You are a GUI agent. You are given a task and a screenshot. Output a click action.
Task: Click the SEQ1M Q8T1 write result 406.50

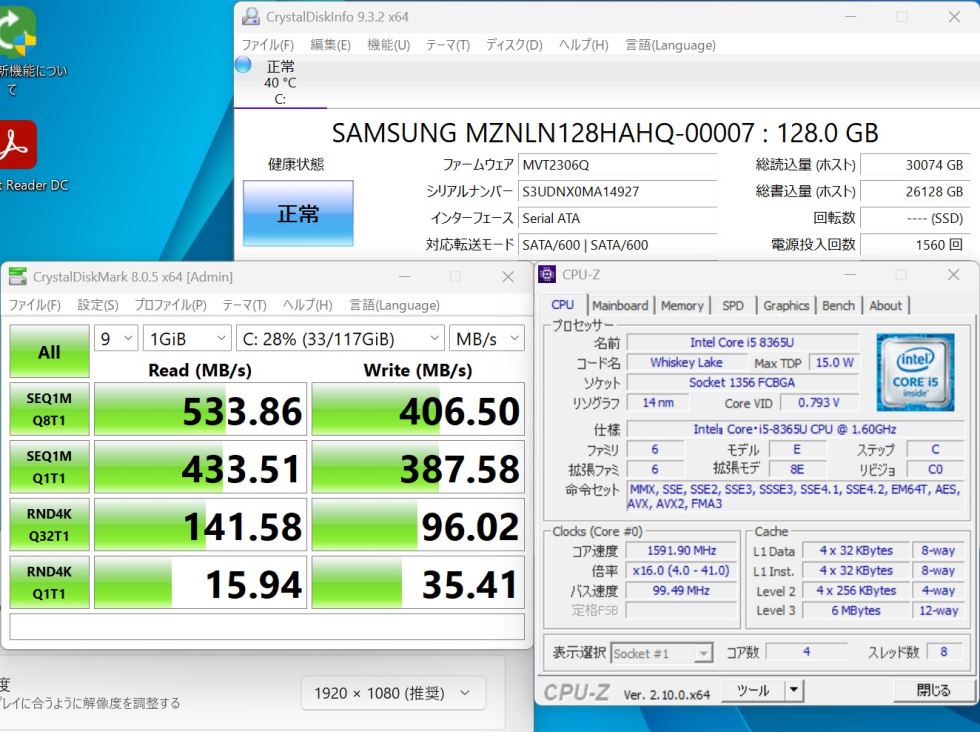[418, 409]
